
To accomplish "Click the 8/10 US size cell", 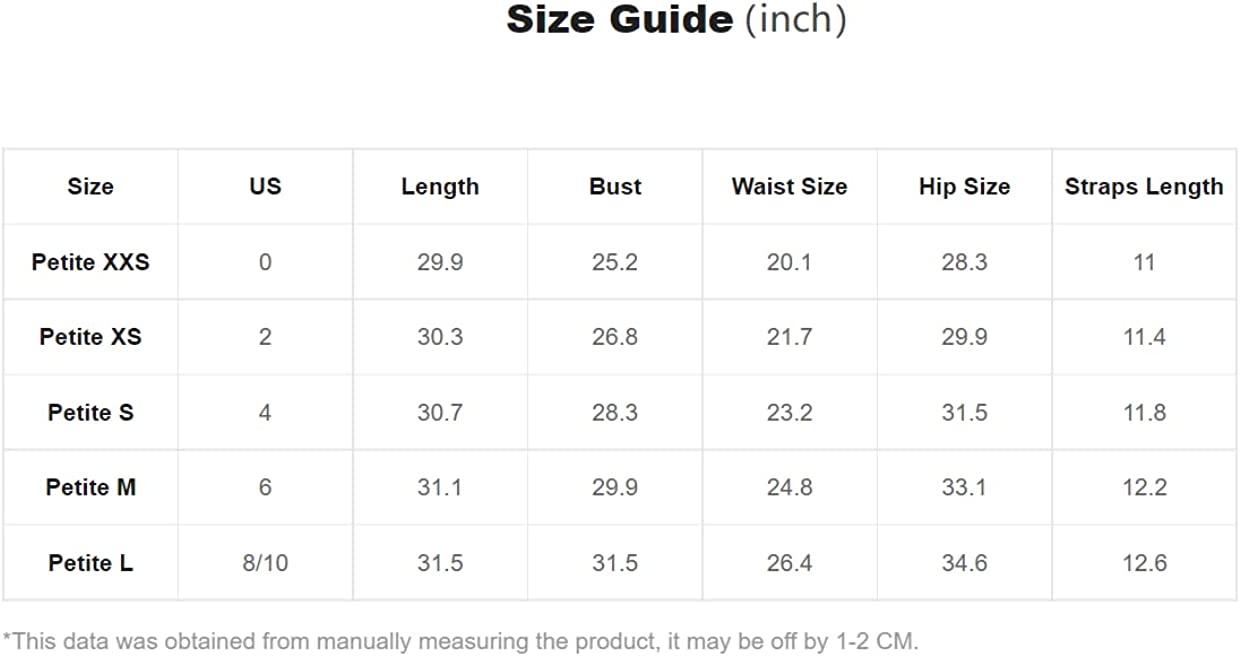I will (265, 563).
